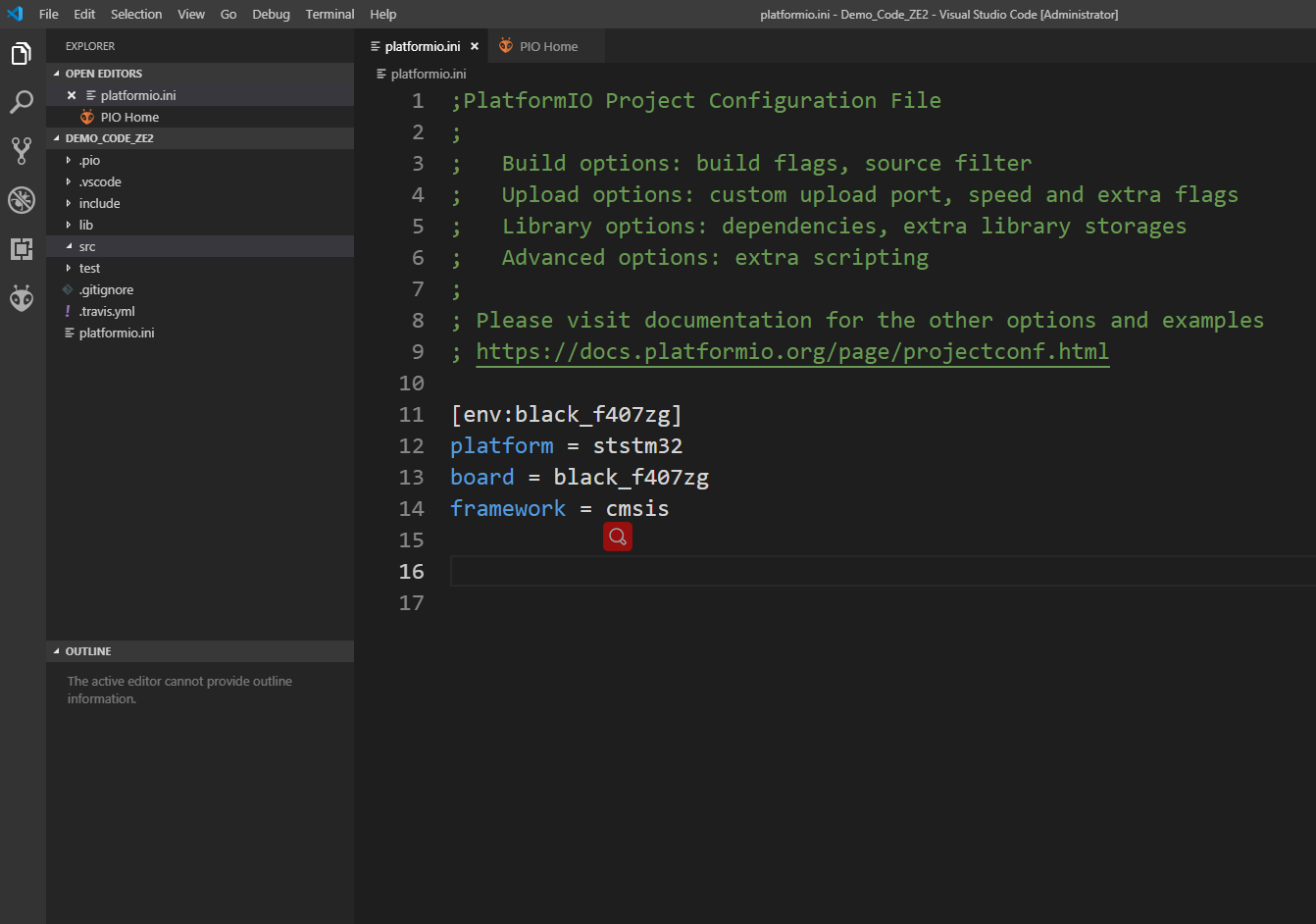The image size is (1316, 924).
Task: Open the Debug menu
Action: point(271,14)
